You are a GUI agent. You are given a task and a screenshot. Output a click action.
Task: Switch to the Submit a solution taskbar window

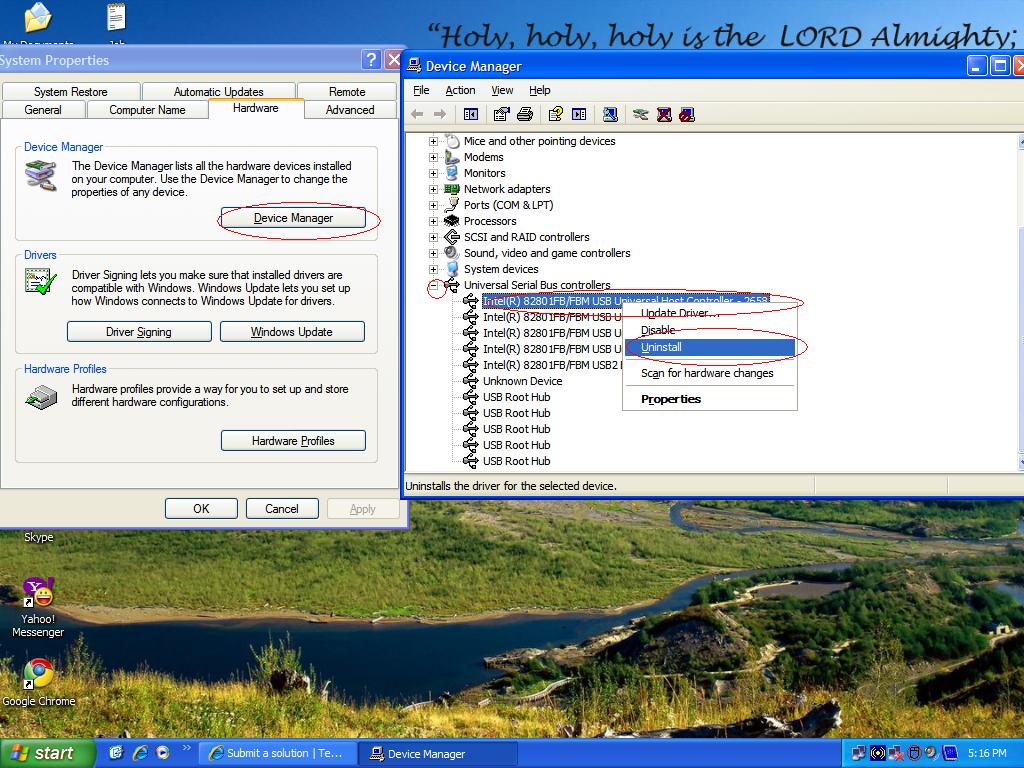[x=276, y=753]
